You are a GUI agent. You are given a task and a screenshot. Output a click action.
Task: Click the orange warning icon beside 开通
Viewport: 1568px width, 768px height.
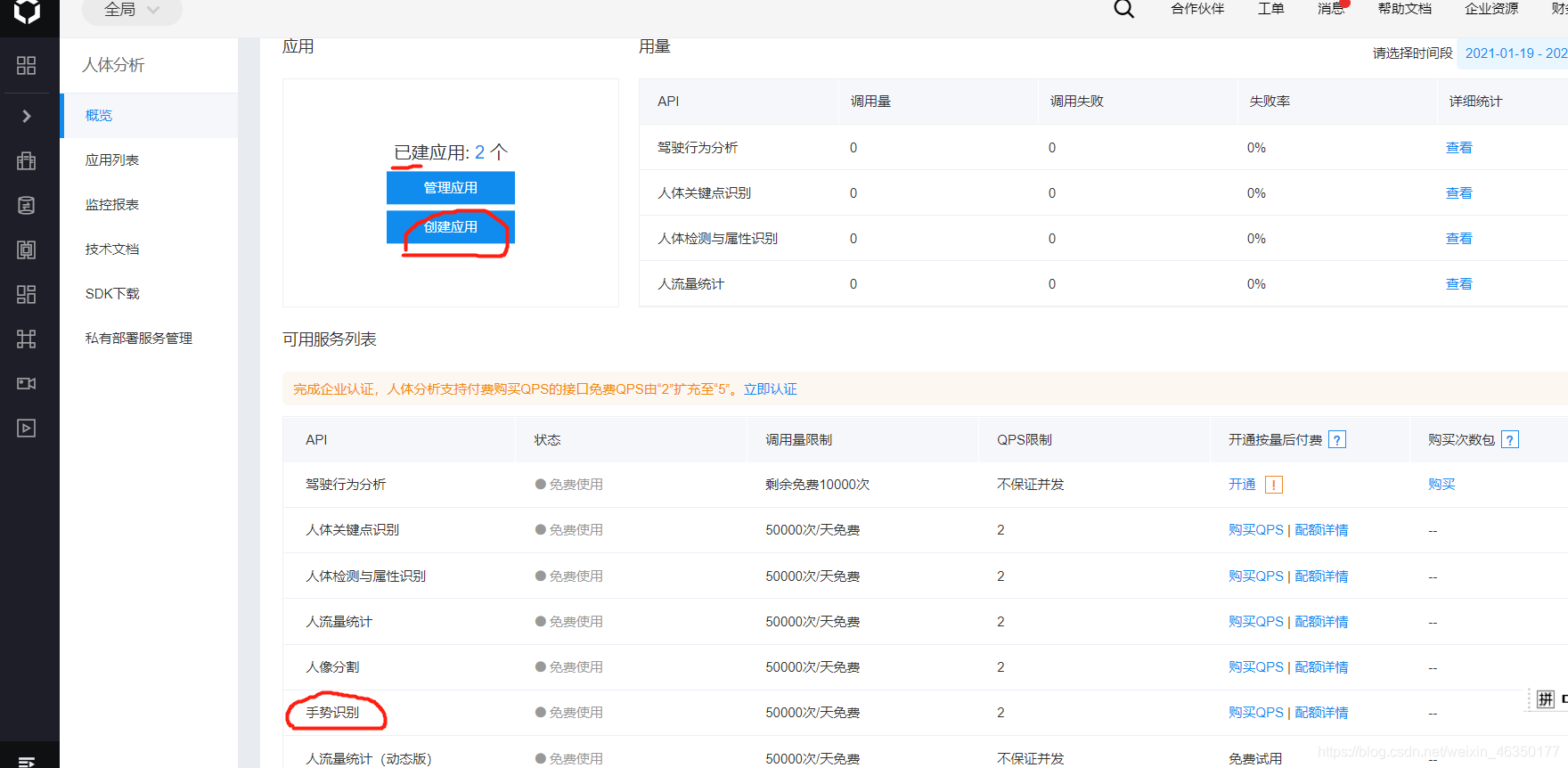pyautogui.click(x=1274, y=485)
